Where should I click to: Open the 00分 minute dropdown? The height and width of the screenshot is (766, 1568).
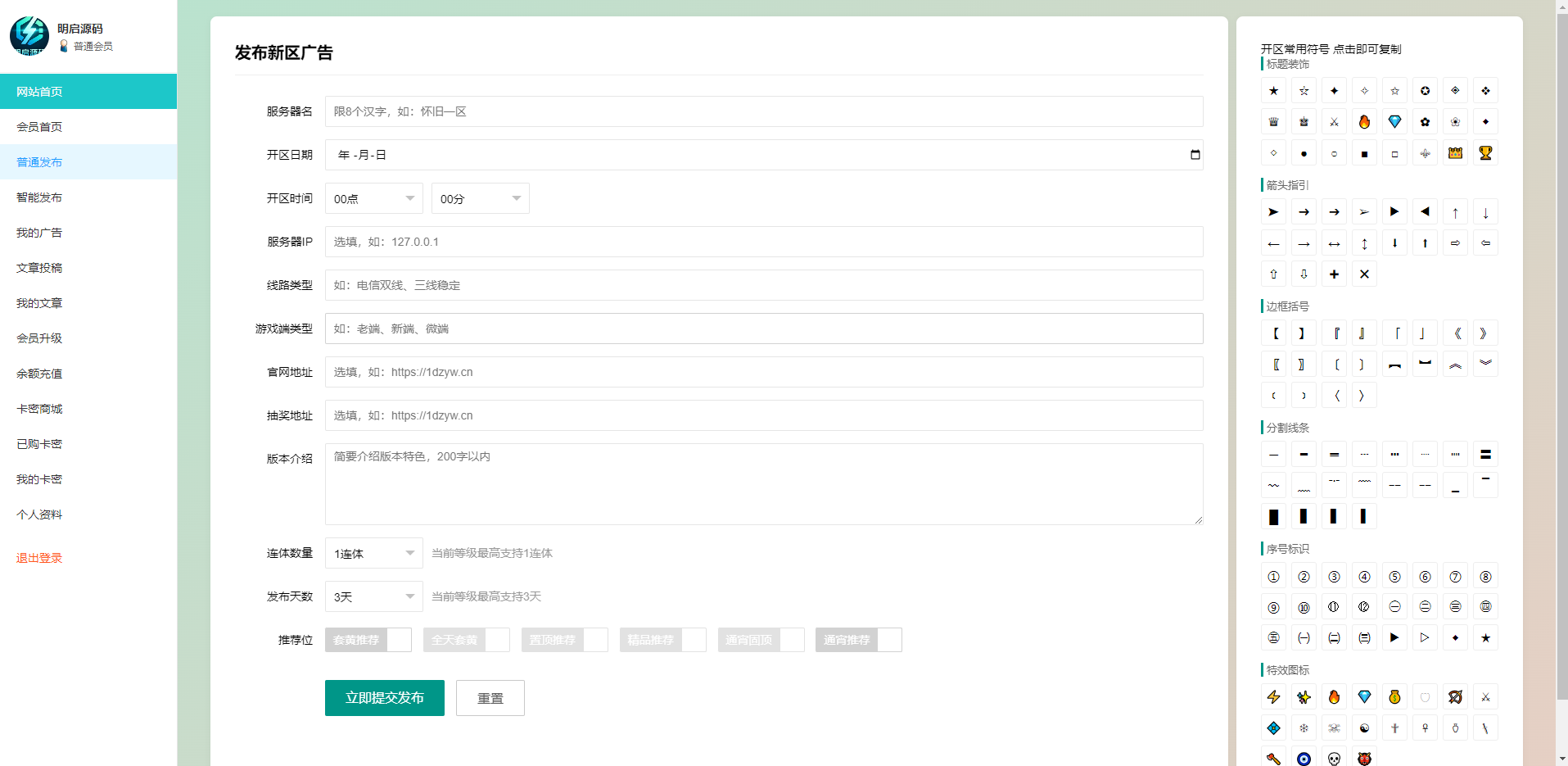pos(481,198)
